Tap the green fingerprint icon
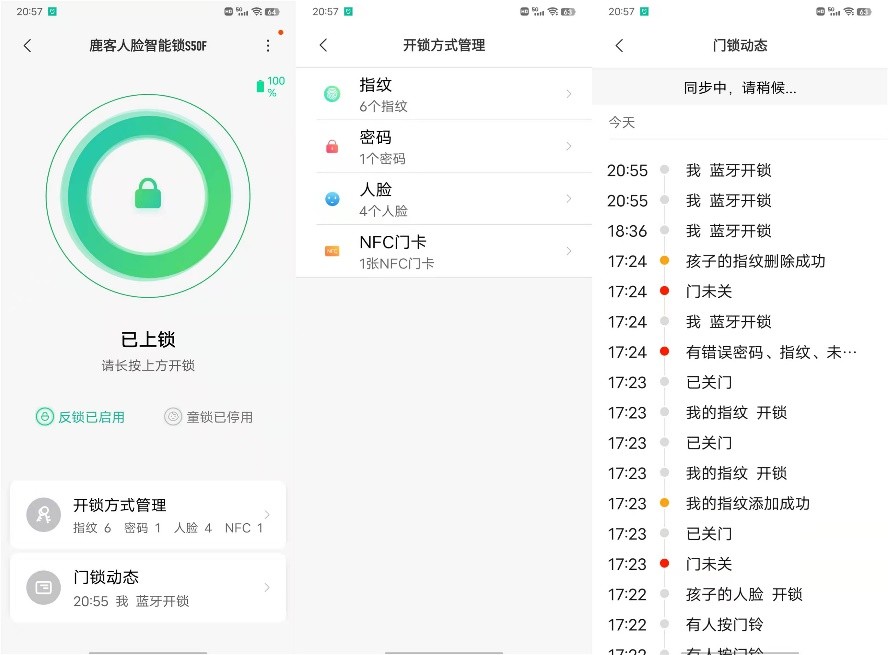This screenshot has width=888, height=655. pos(332,93)
